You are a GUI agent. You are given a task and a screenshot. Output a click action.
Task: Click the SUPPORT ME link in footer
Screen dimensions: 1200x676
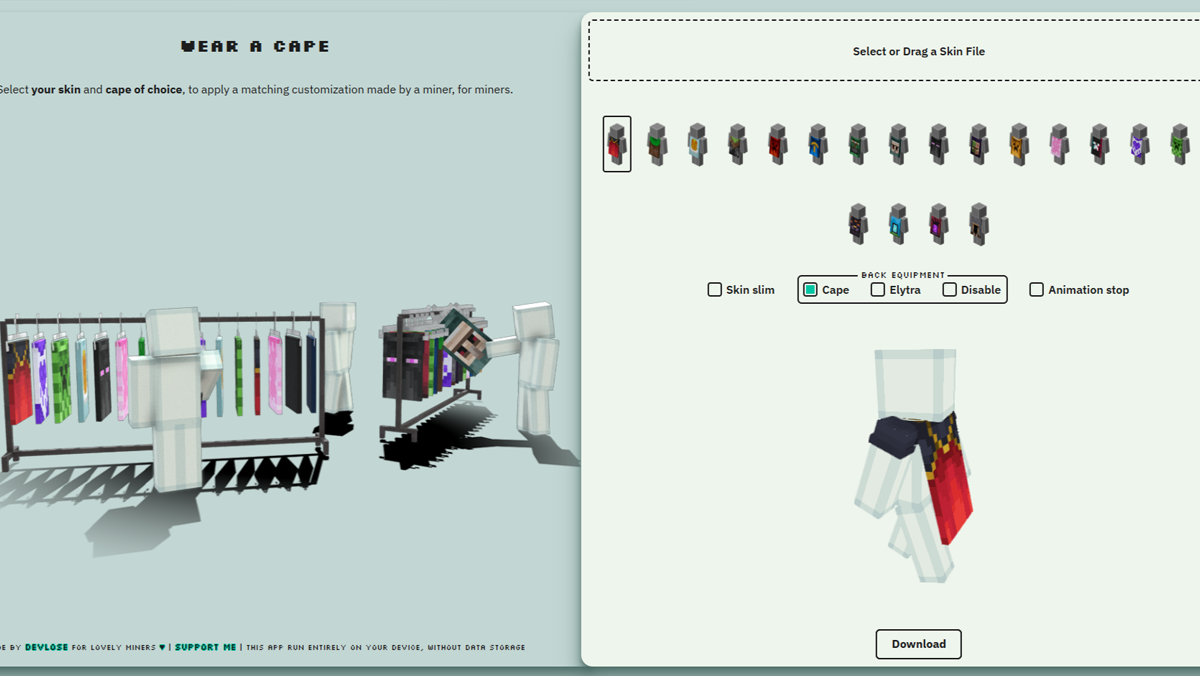coord(206,647)
